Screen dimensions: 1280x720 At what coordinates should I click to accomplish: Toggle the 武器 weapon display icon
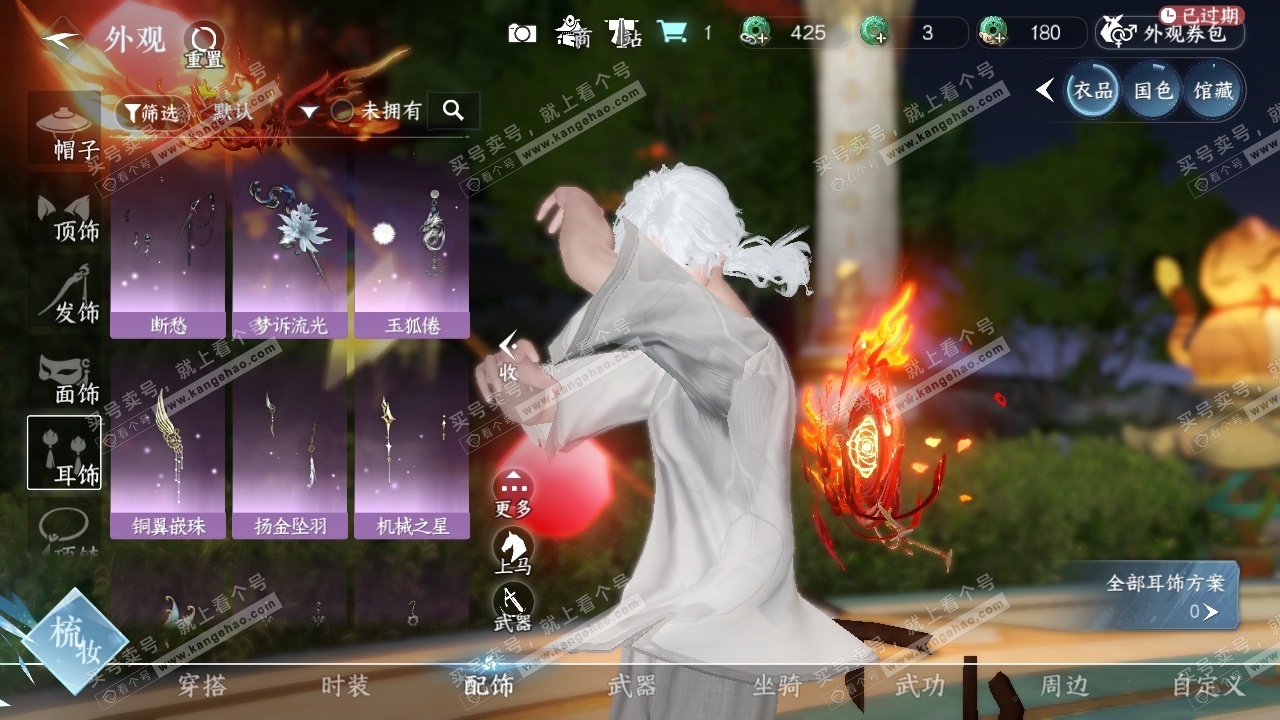(513, 608)
